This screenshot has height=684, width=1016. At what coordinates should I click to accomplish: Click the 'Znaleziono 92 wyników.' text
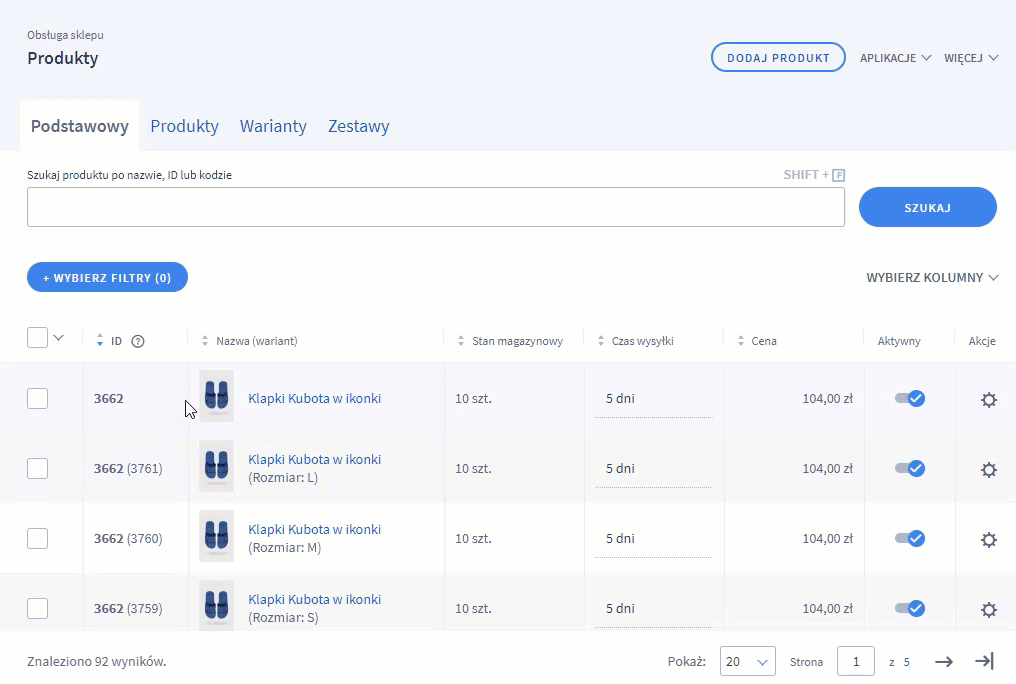click(x=97, y=661)
